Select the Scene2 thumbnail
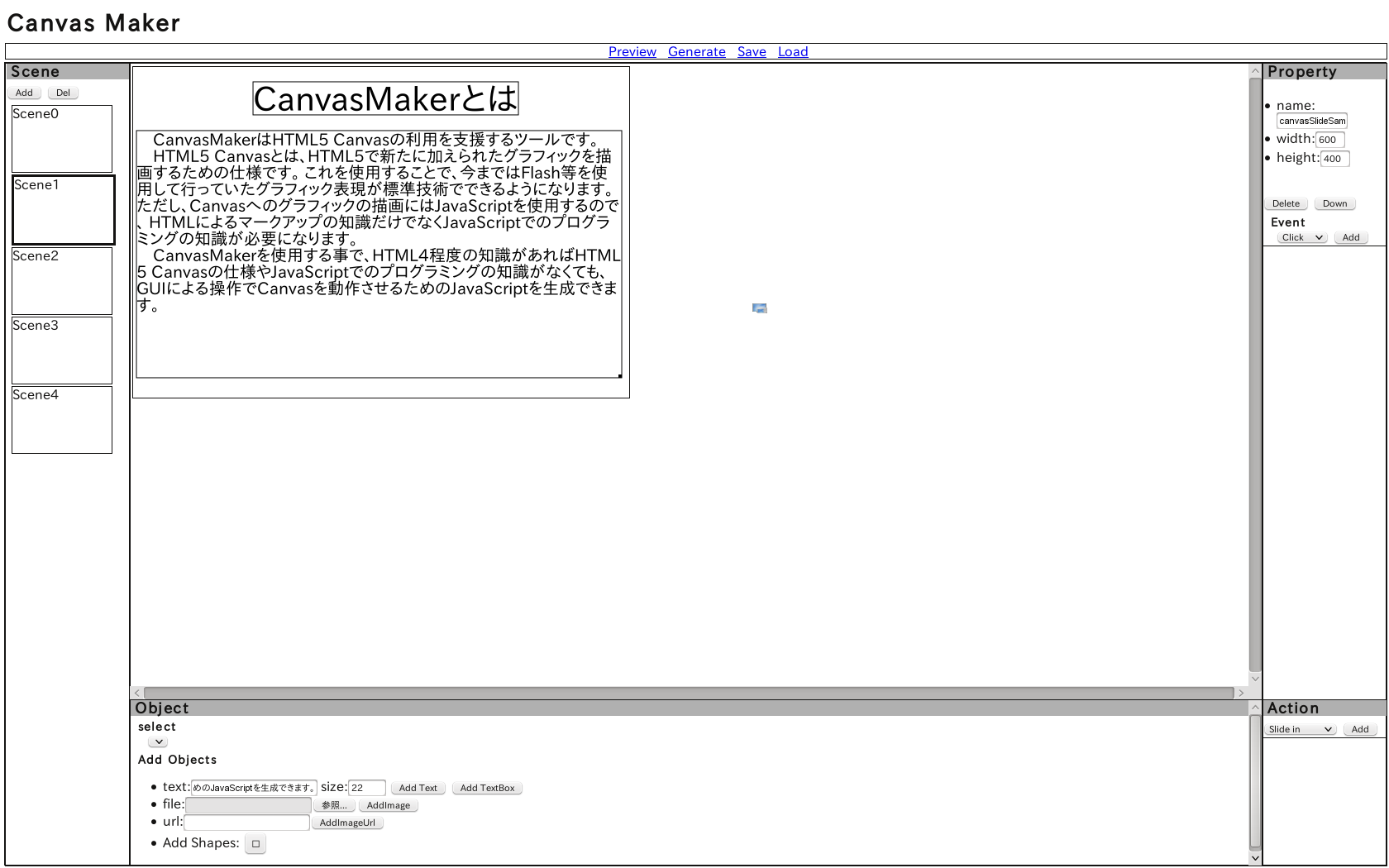This screenshot has height=868, width=1389. tap(62, 281)
